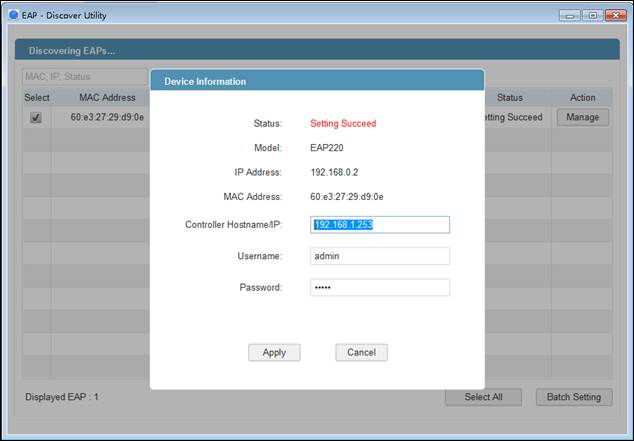634x441 pixels.
Task: Open Batch Setting
Action: [x=574, y=397]
